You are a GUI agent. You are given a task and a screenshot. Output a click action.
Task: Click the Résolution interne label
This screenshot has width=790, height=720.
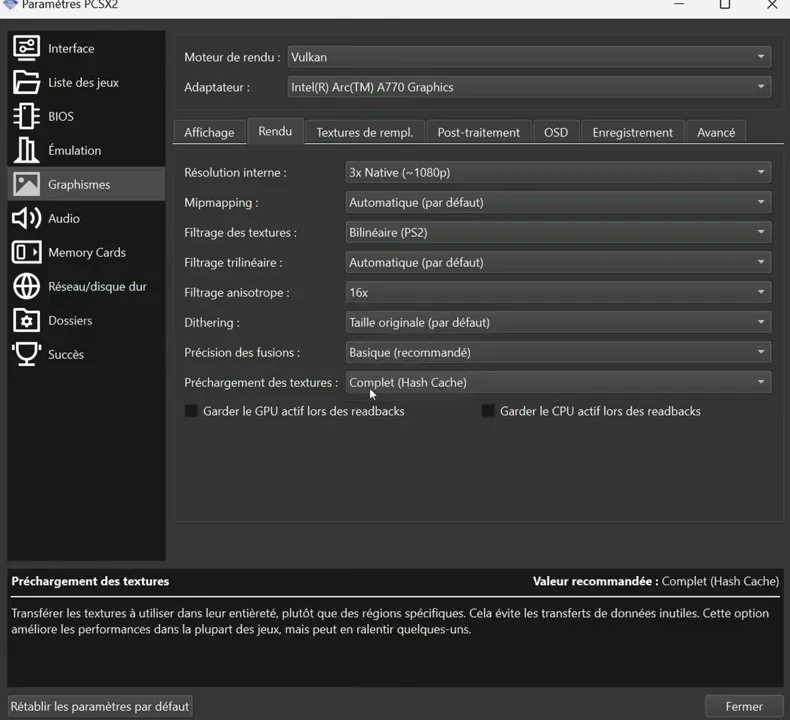235,172
